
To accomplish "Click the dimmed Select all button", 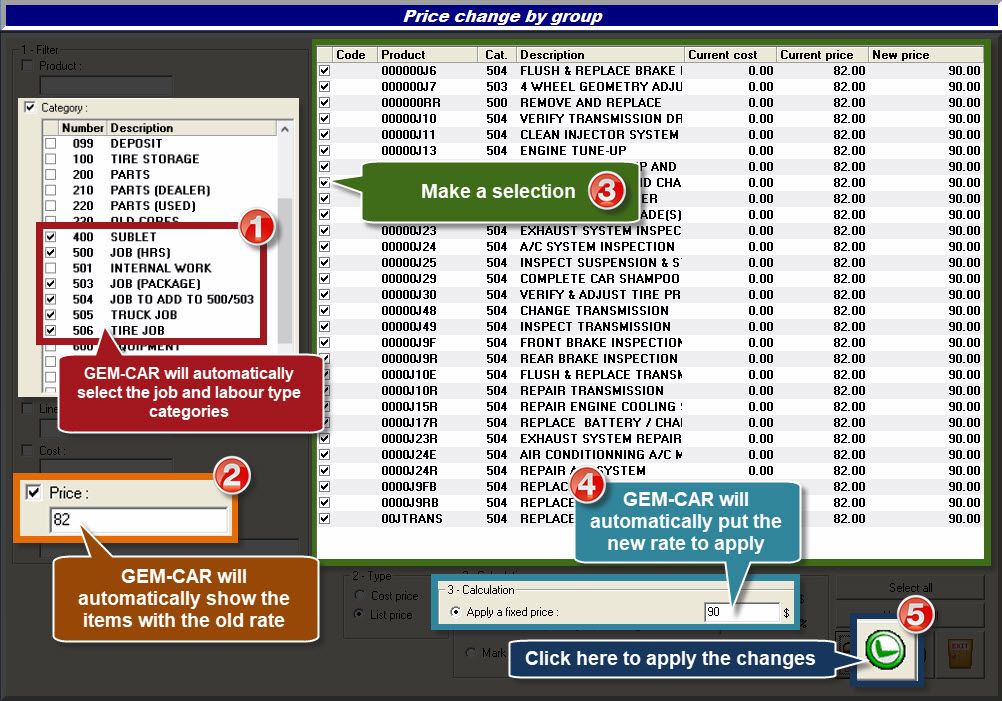I will tap(910, 587).
